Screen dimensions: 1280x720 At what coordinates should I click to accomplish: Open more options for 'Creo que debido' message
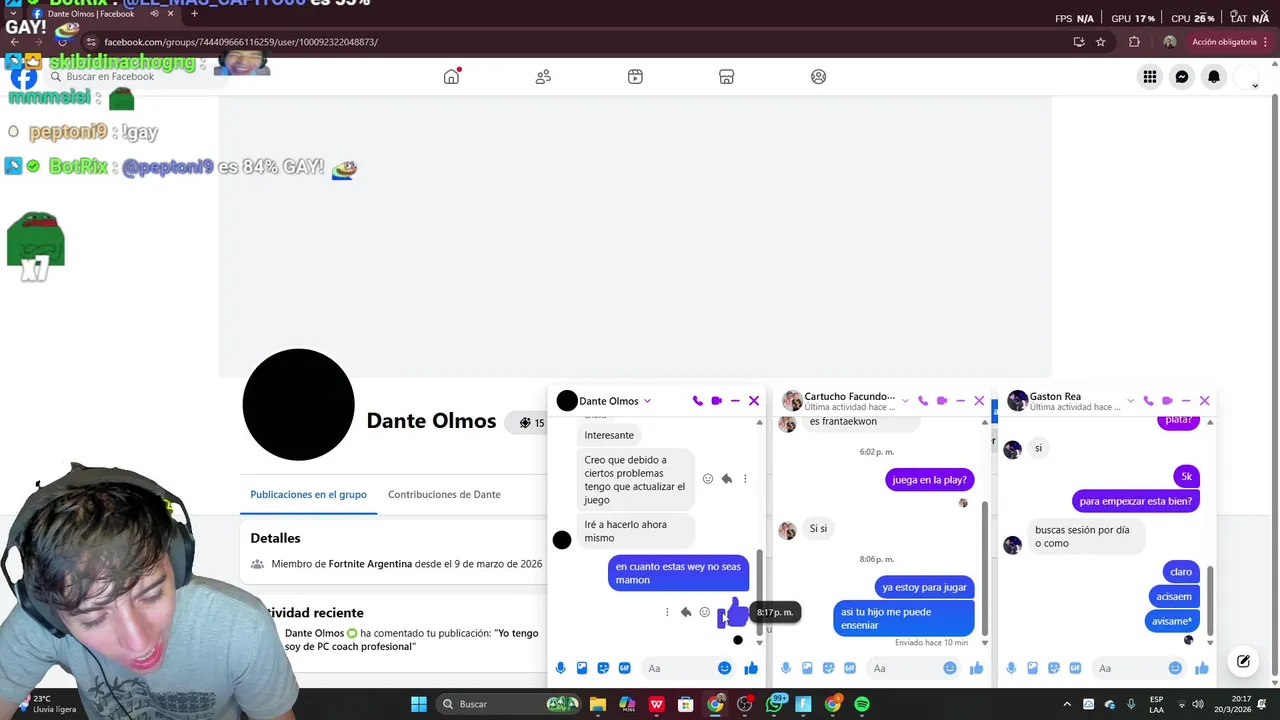[745, 479]
